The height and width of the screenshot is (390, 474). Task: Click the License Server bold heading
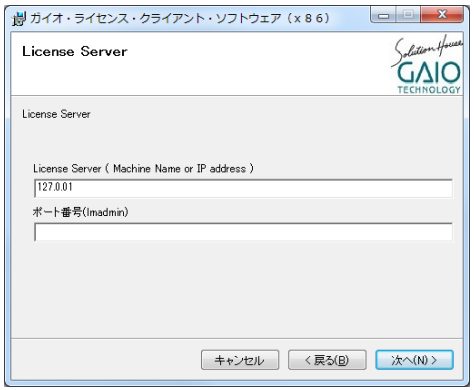click(x=75, y=52)
